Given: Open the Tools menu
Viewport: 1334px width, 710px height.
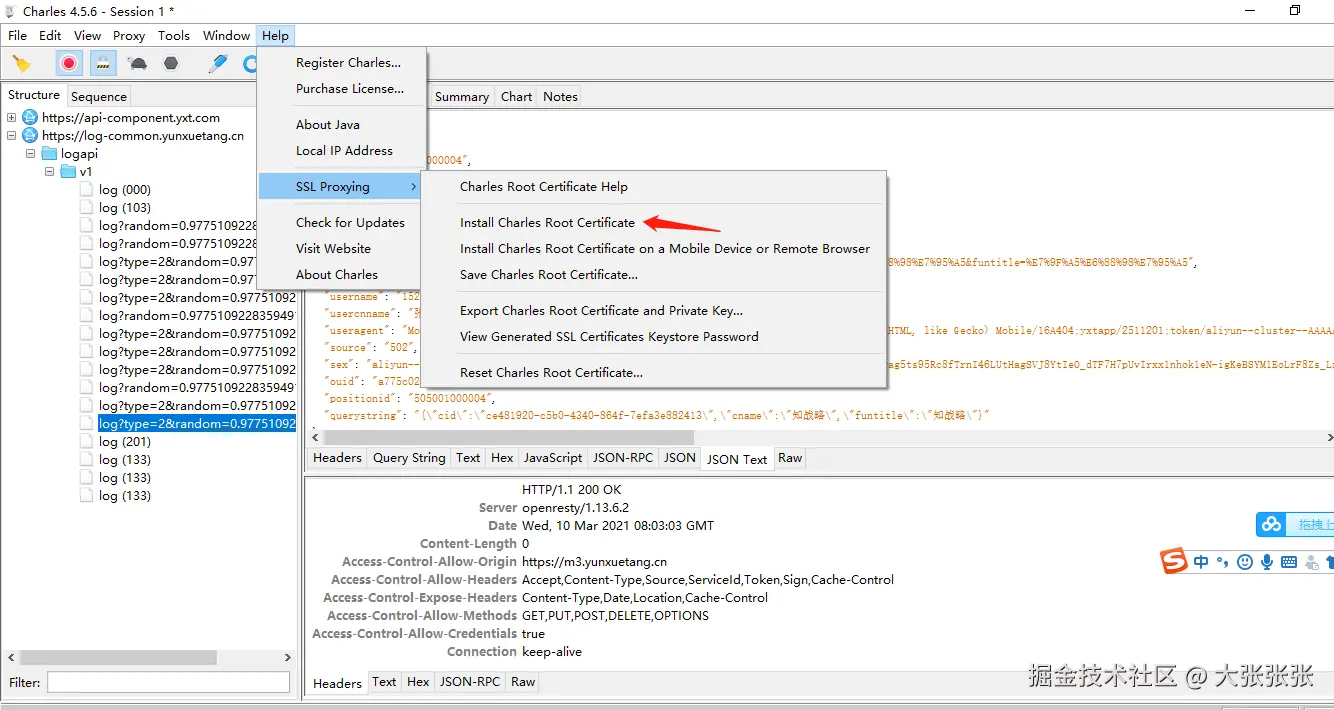Looking at the screenshot, I should click(x=174, y=35).
